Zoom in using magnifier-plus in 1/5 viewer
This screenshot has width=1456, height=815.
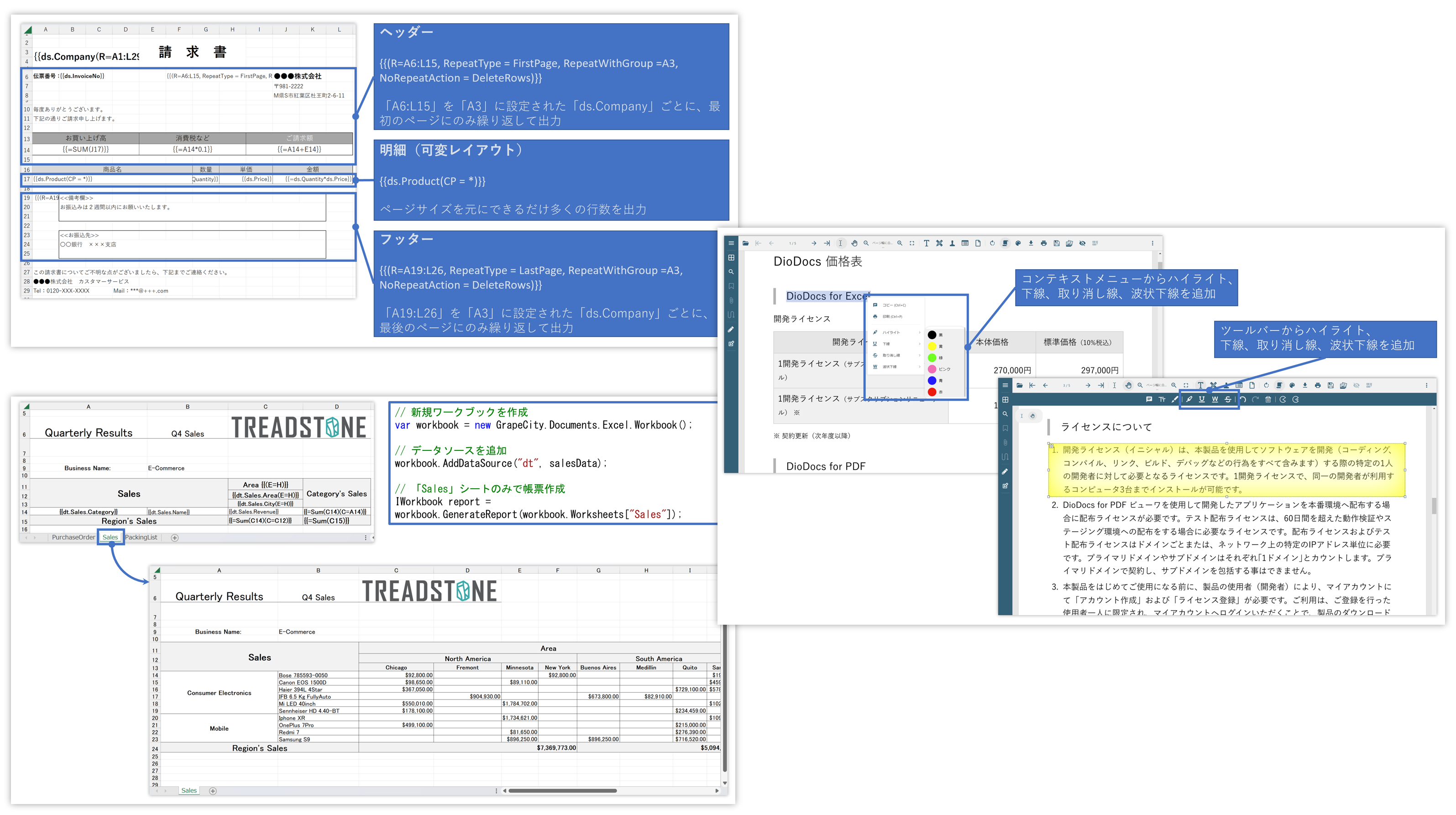click(x=899, y=244)
